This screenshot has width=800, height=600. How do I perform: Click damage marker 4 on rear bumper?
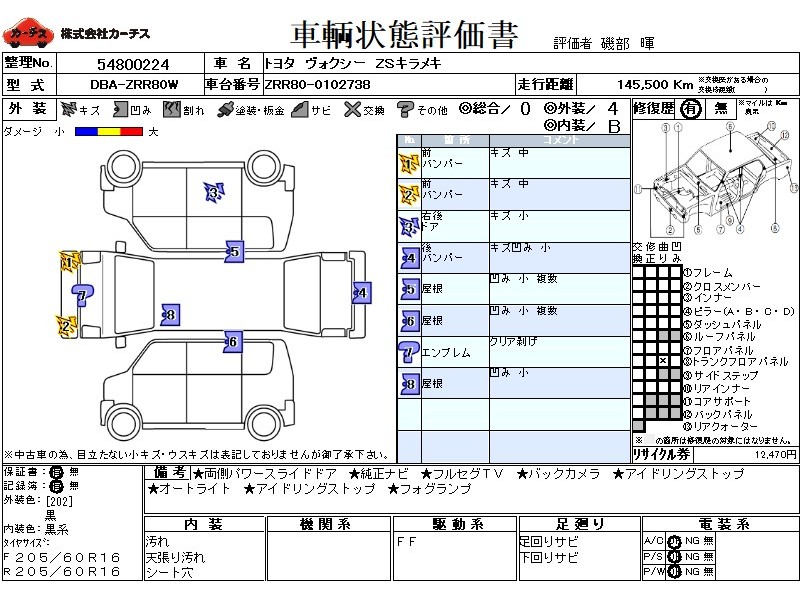click(x=362, y=293)
